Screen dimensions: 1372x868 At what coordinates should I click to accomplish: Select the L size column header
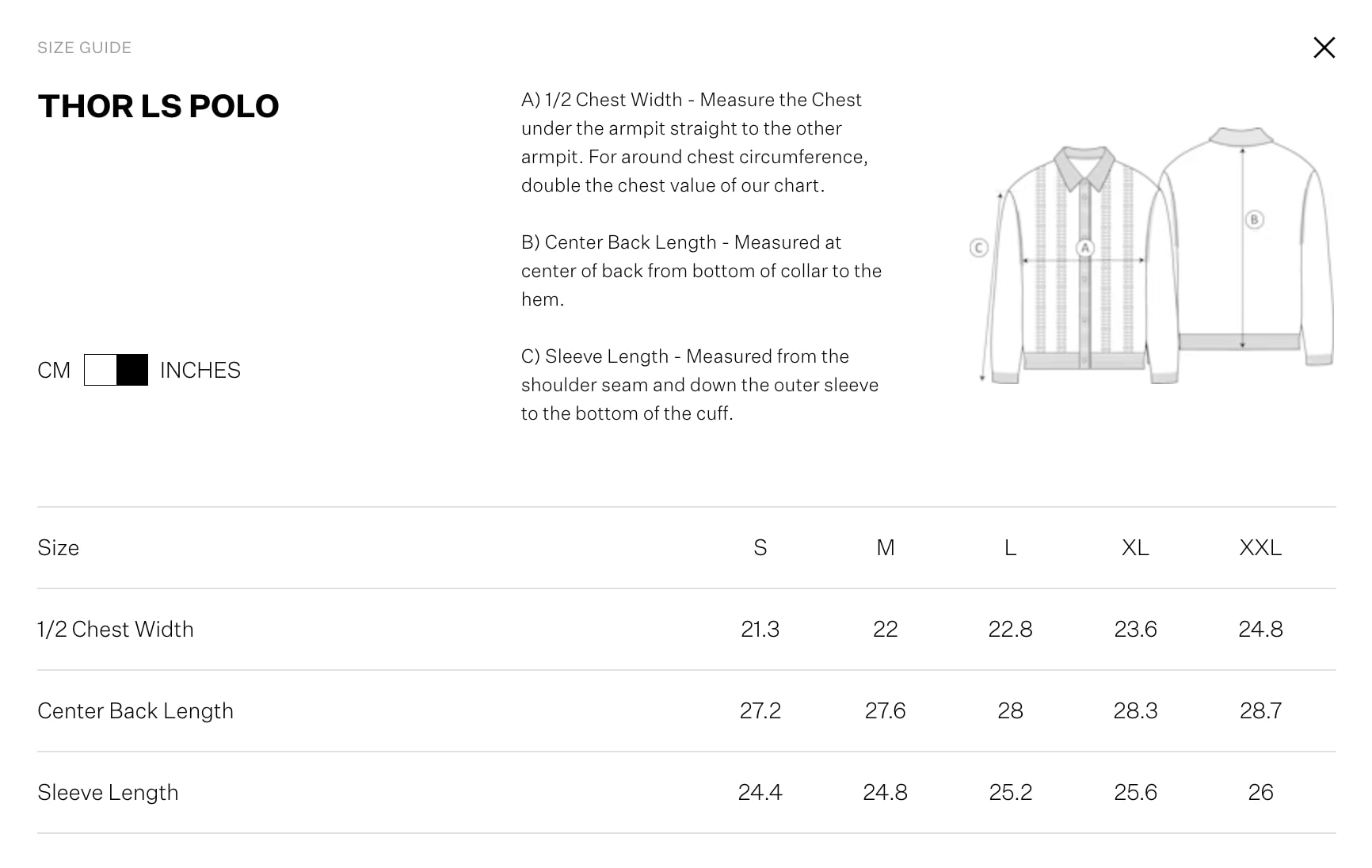pyautogui.click(x=1010, y=547)
